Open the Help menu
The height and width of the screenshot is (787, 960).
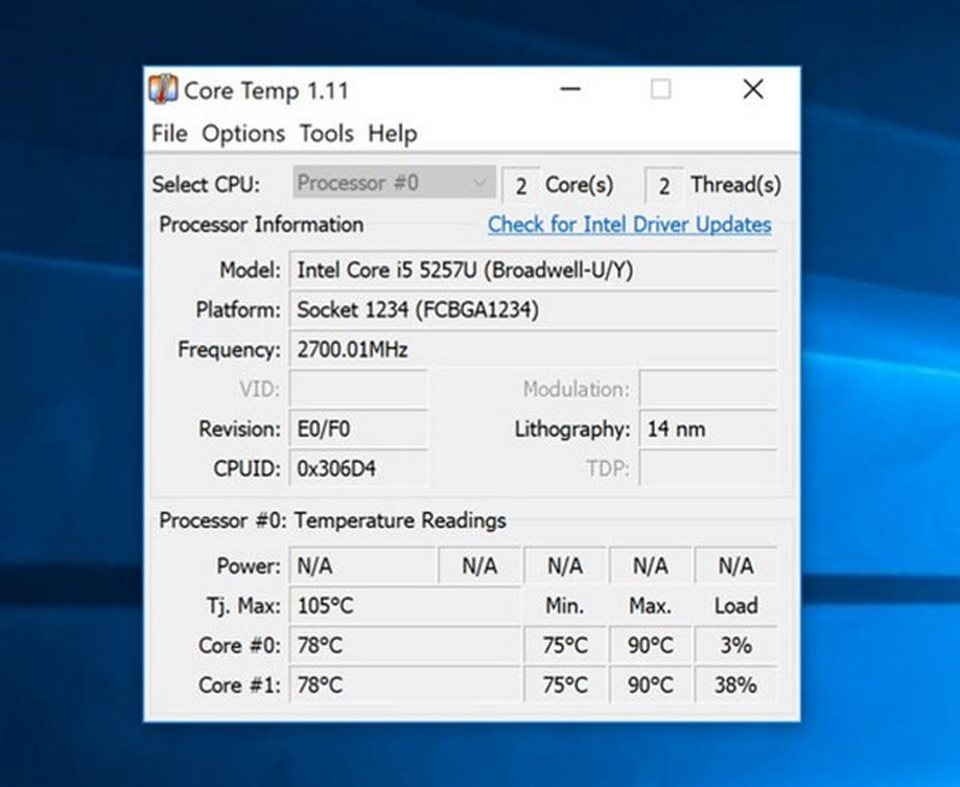(392, 133)
